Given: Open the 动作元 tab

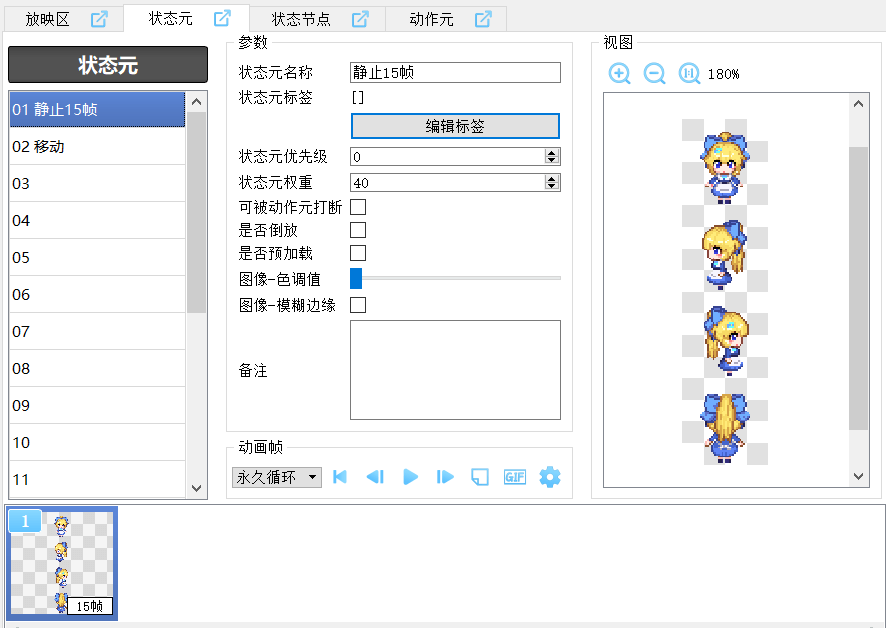Looking at the screenshot, I should pyautogui.click(x=432, y=19).
